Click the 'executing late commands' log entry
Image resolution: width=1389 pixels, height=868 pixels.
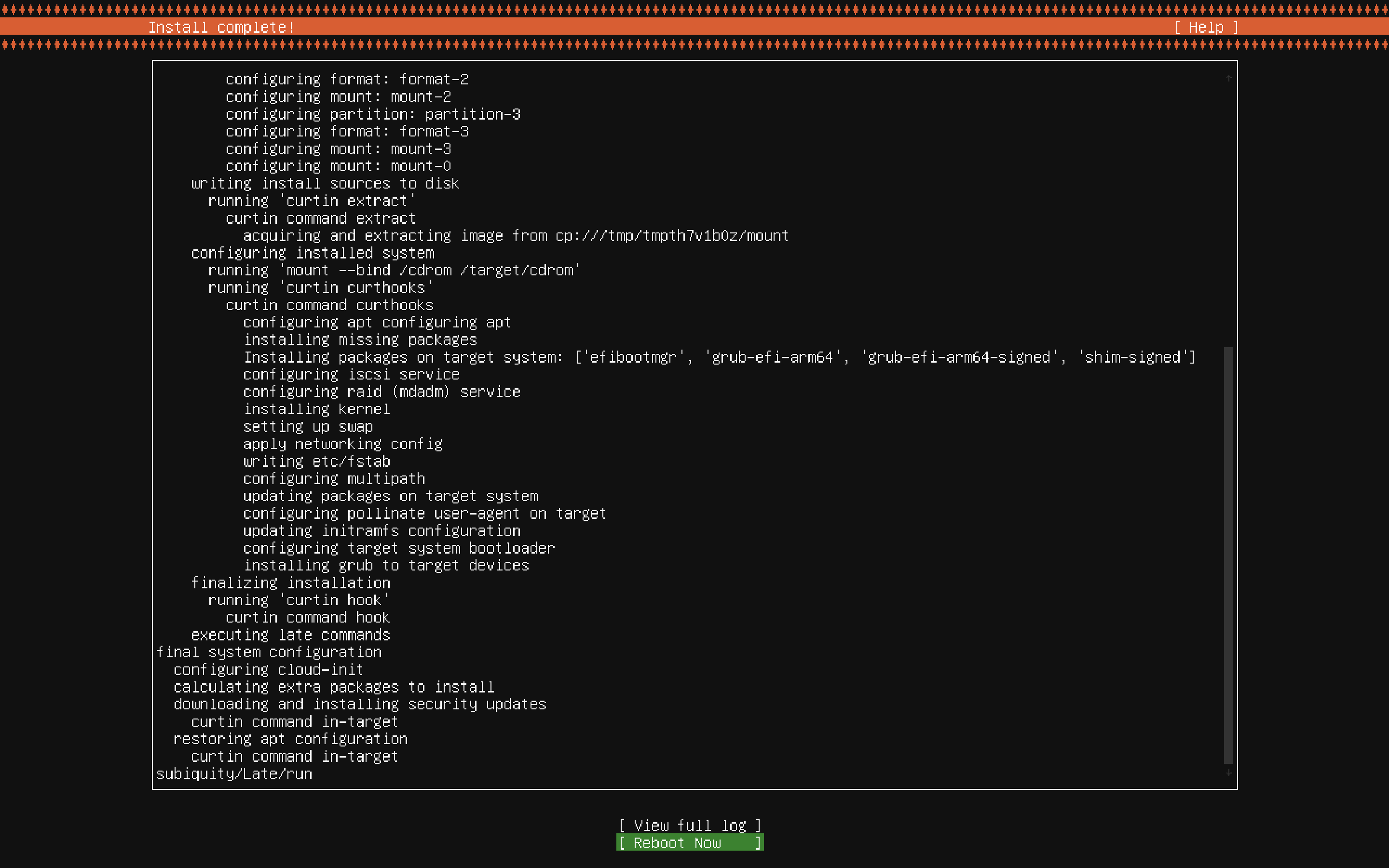pos(290,635)
